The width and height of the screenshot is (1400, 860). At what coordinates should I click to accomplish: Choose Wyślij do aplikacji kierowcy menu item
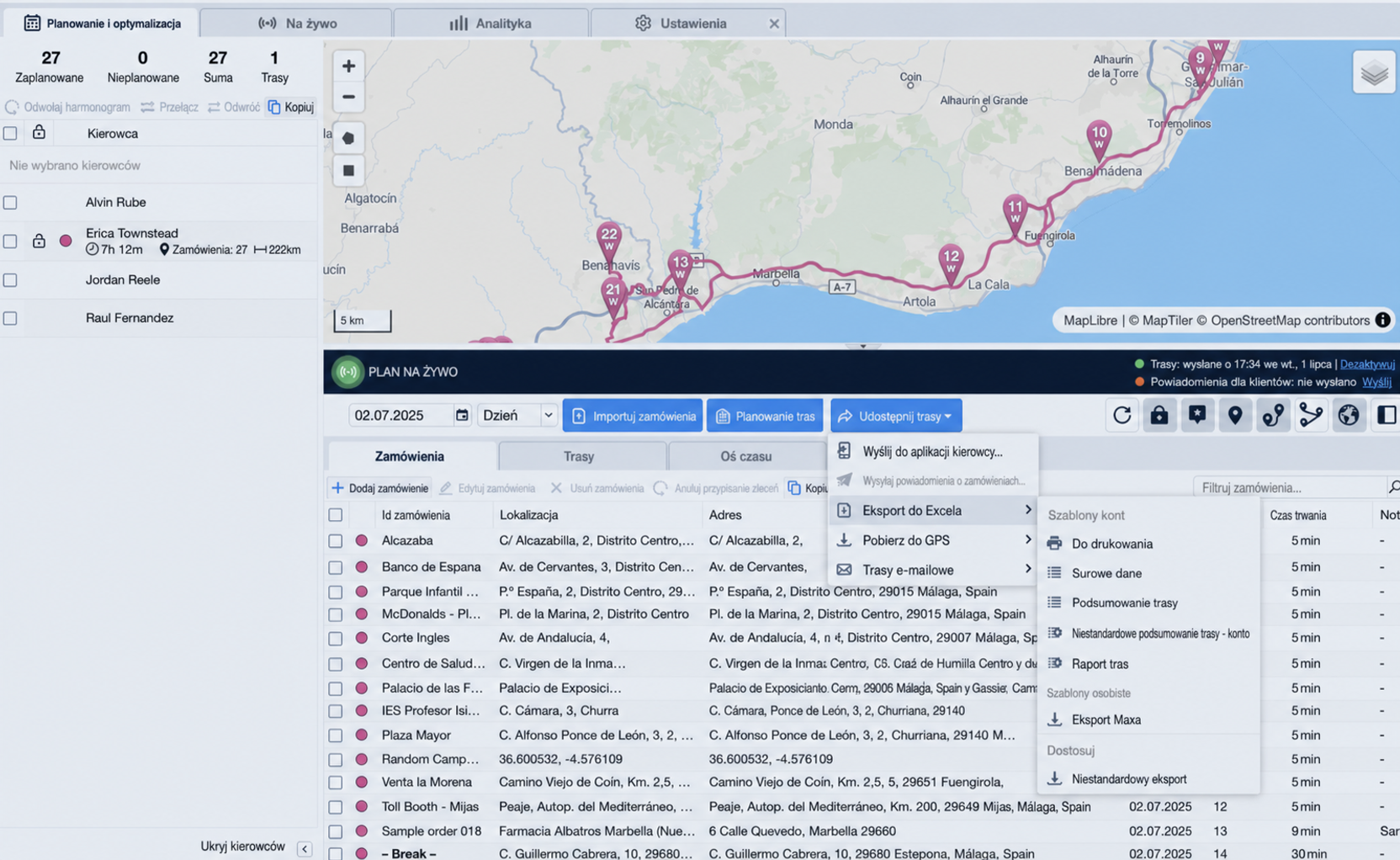[x=933, y=452]
